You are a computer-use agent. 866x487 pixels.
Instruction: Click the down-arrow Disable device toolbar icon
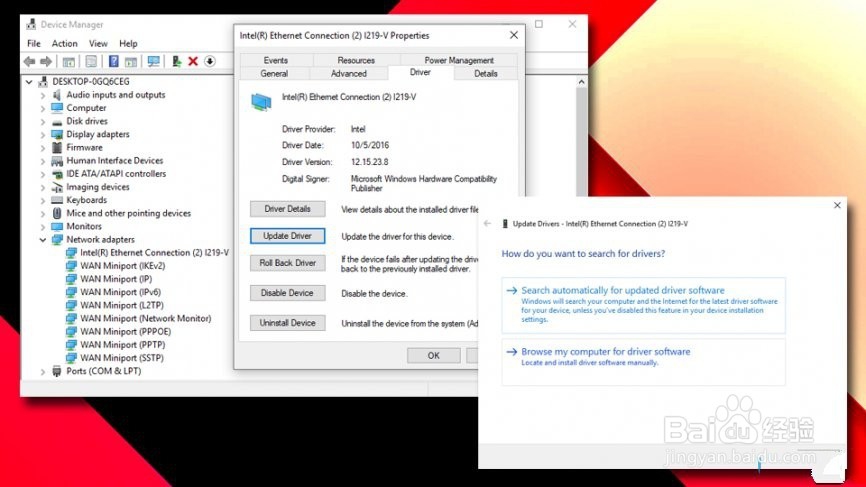coord(210,61)
